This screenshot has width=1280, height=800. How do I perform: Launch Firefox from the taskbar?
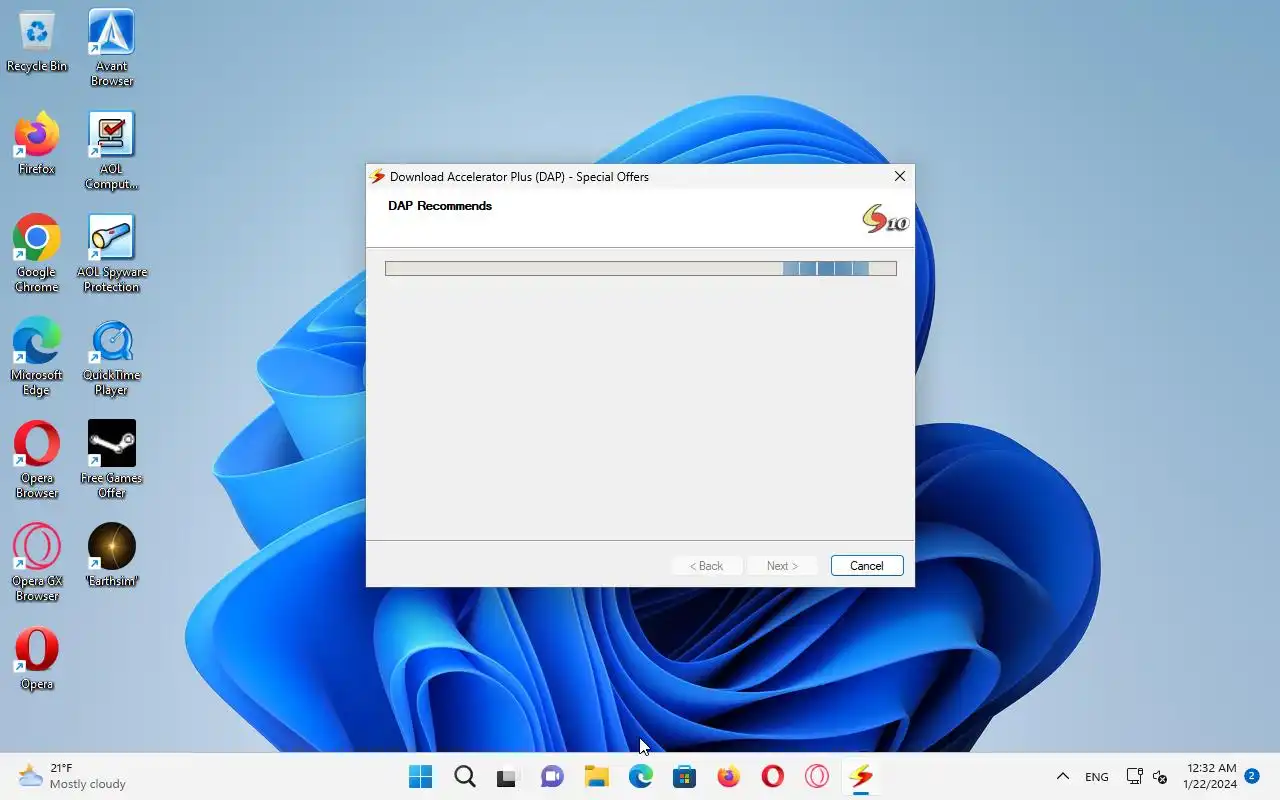(729, 776)
